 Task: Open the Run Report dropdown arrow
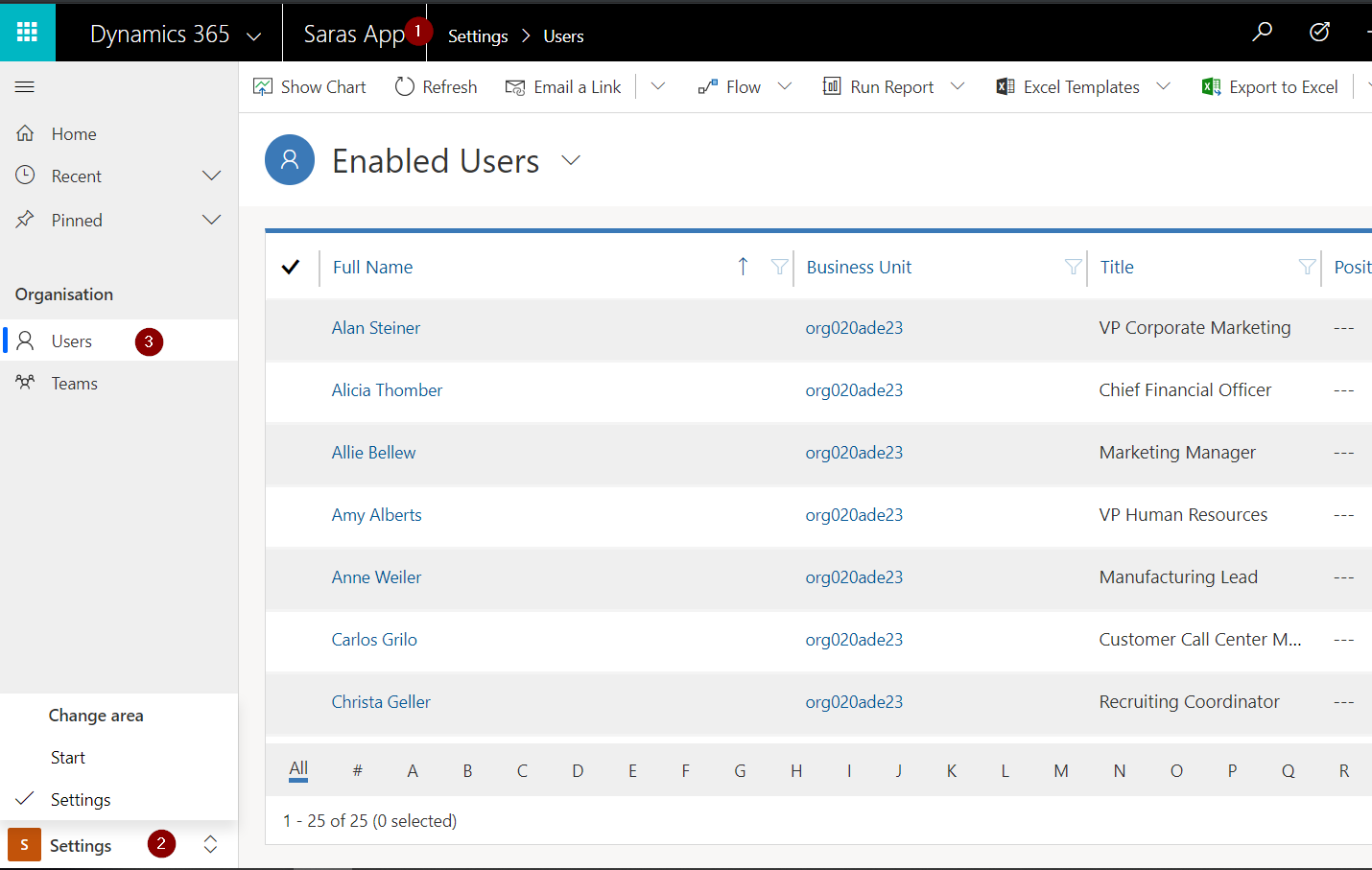tap(958, 87)
